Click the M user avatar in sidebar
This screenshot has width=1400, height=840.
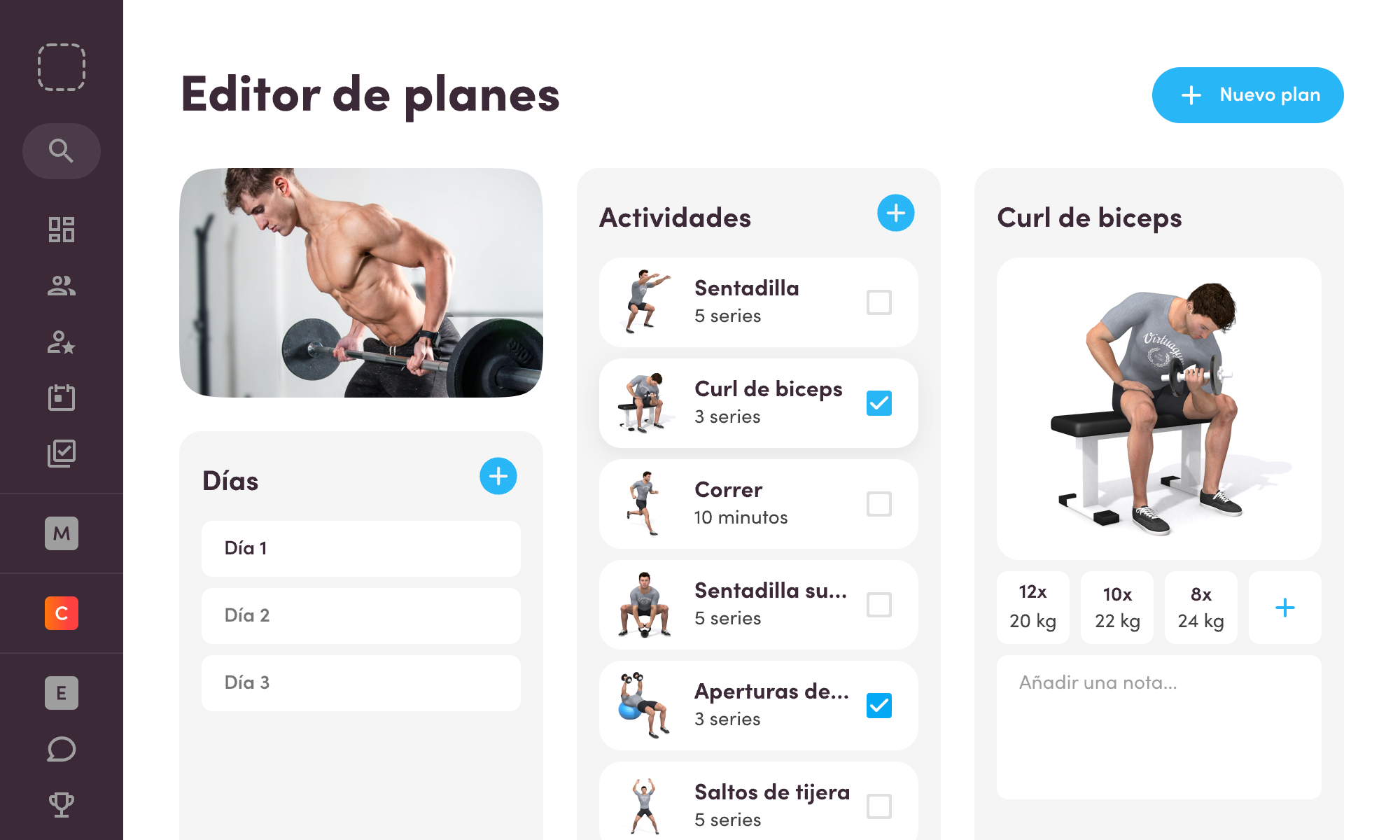61,534
